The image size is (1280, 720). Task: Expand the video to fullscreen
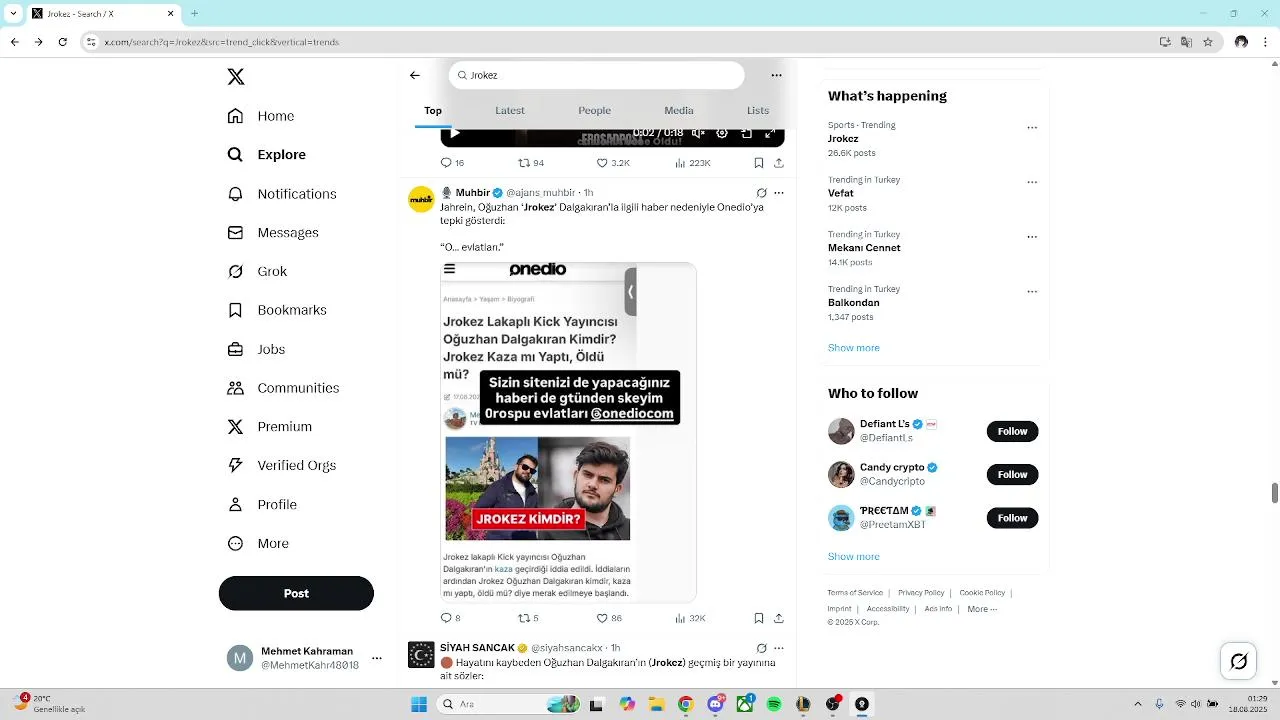coord(770,133)
